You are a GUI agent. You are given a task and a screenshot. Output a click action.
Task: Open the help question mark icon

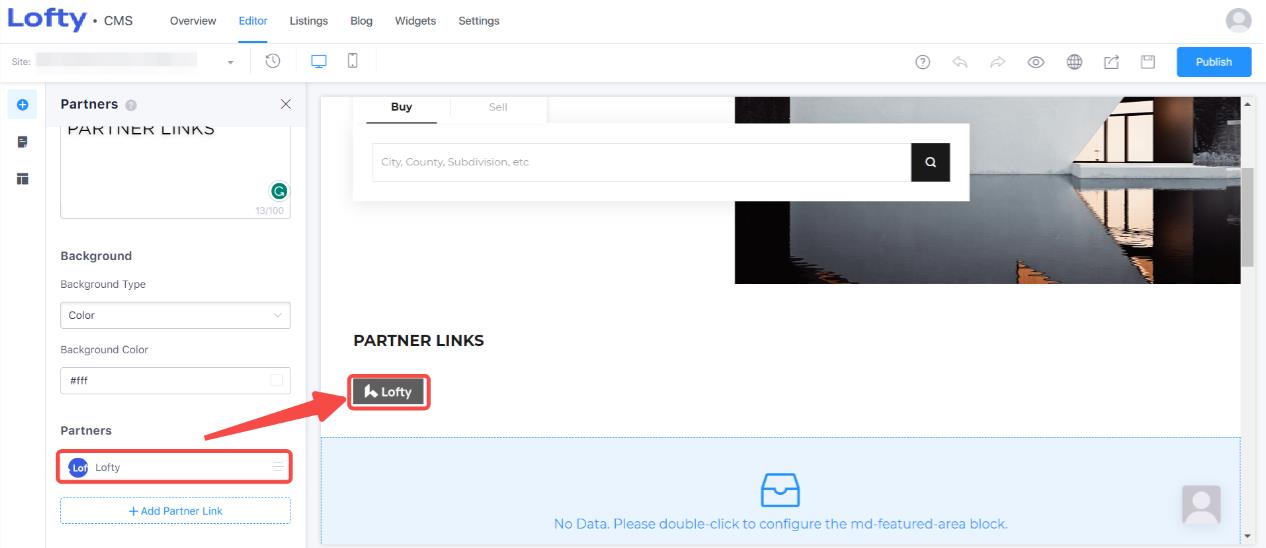coord(923,62)
